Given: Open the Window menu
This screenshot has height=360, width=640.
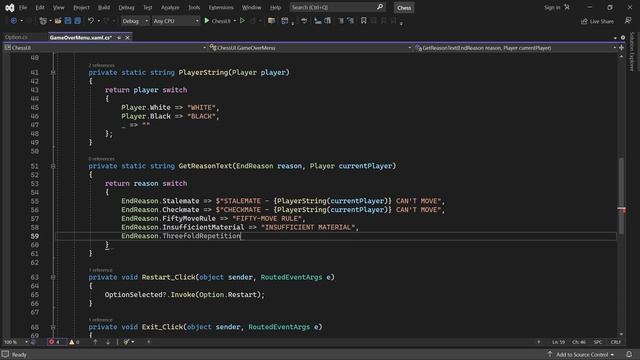Looking at the screenshot, I should click(251, 7).
